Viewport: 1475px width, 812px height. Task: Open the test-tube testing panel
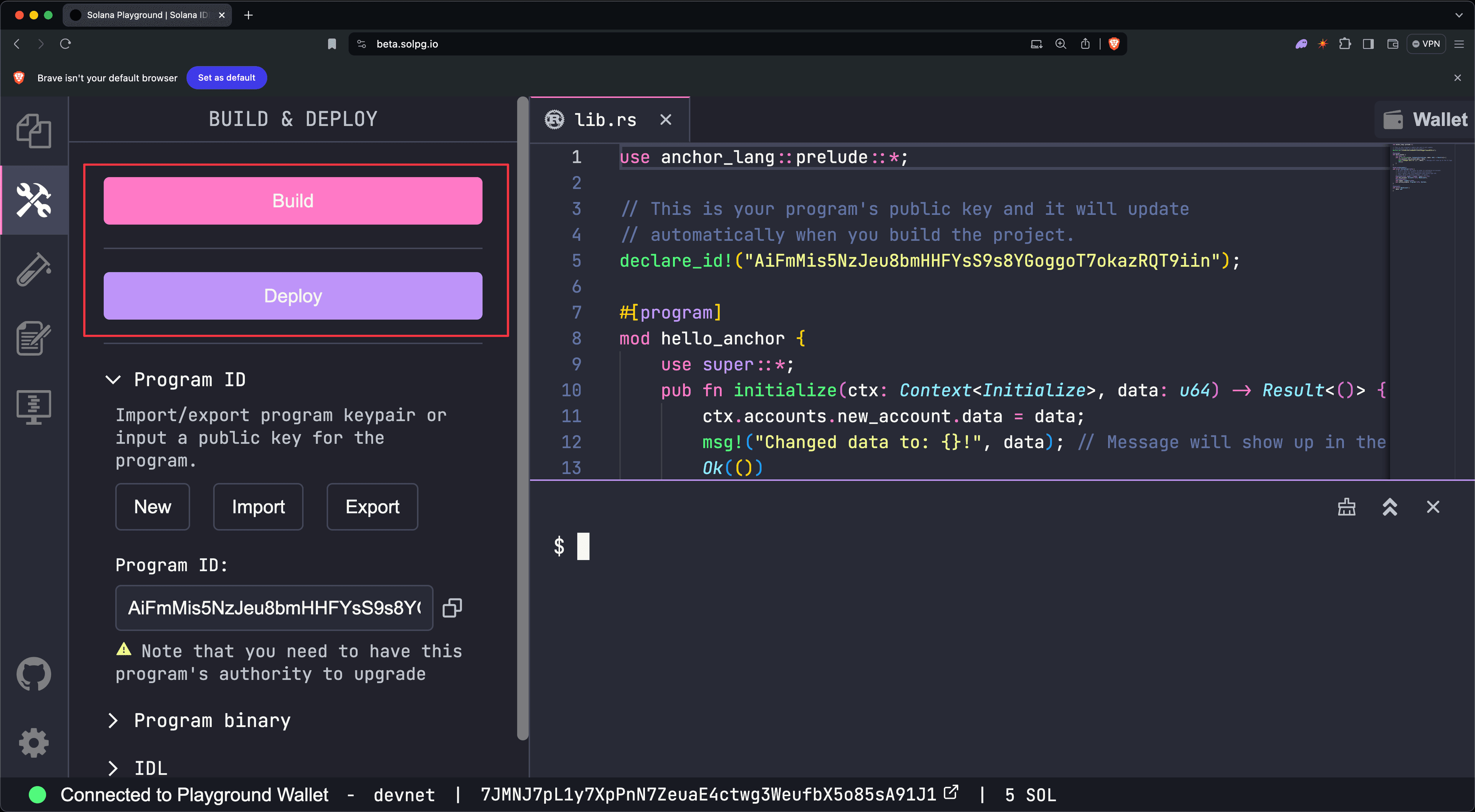pyautogui.click(x=34, y=269)
